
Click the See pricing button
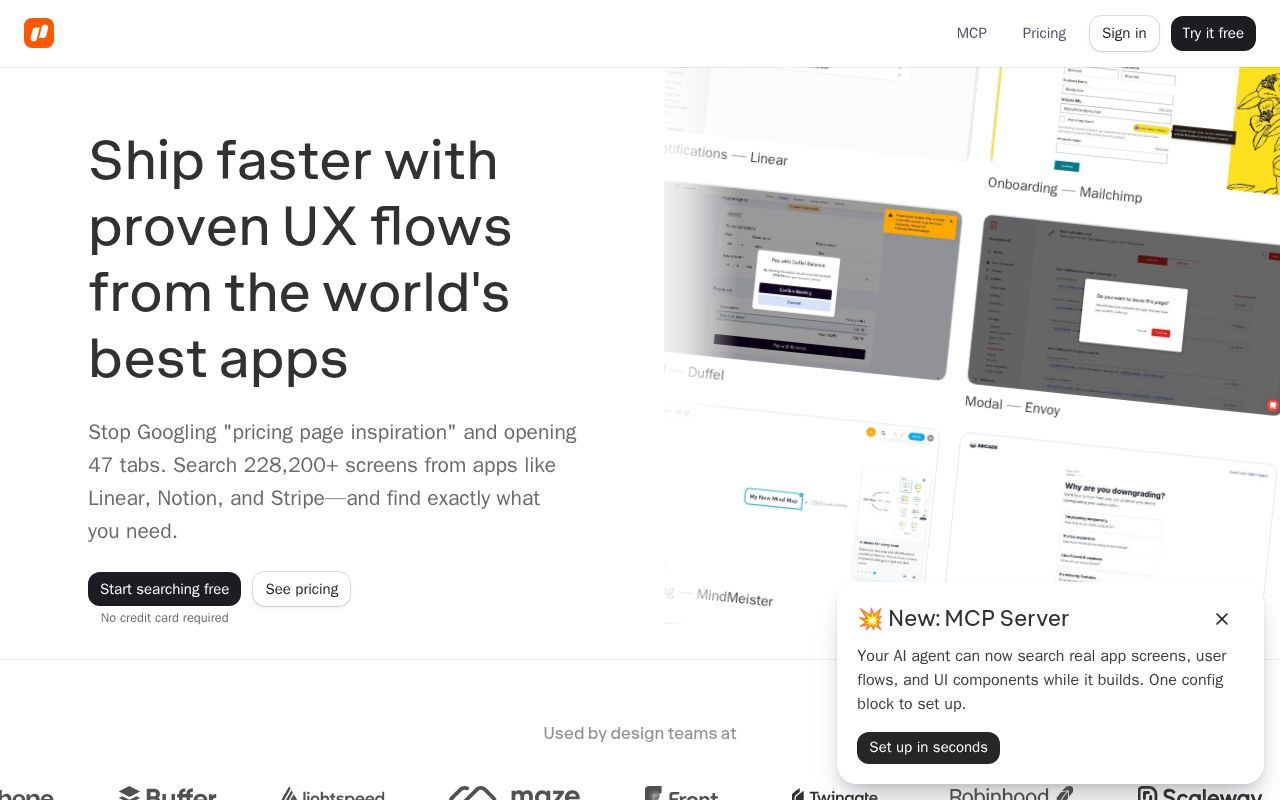(301, 589)
